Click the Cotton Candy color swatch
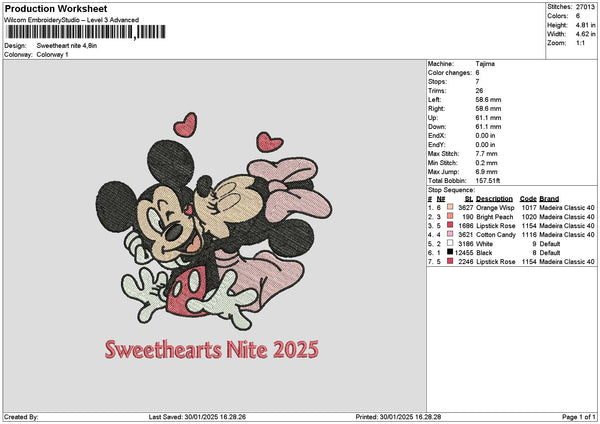 [x=450, y=234]
